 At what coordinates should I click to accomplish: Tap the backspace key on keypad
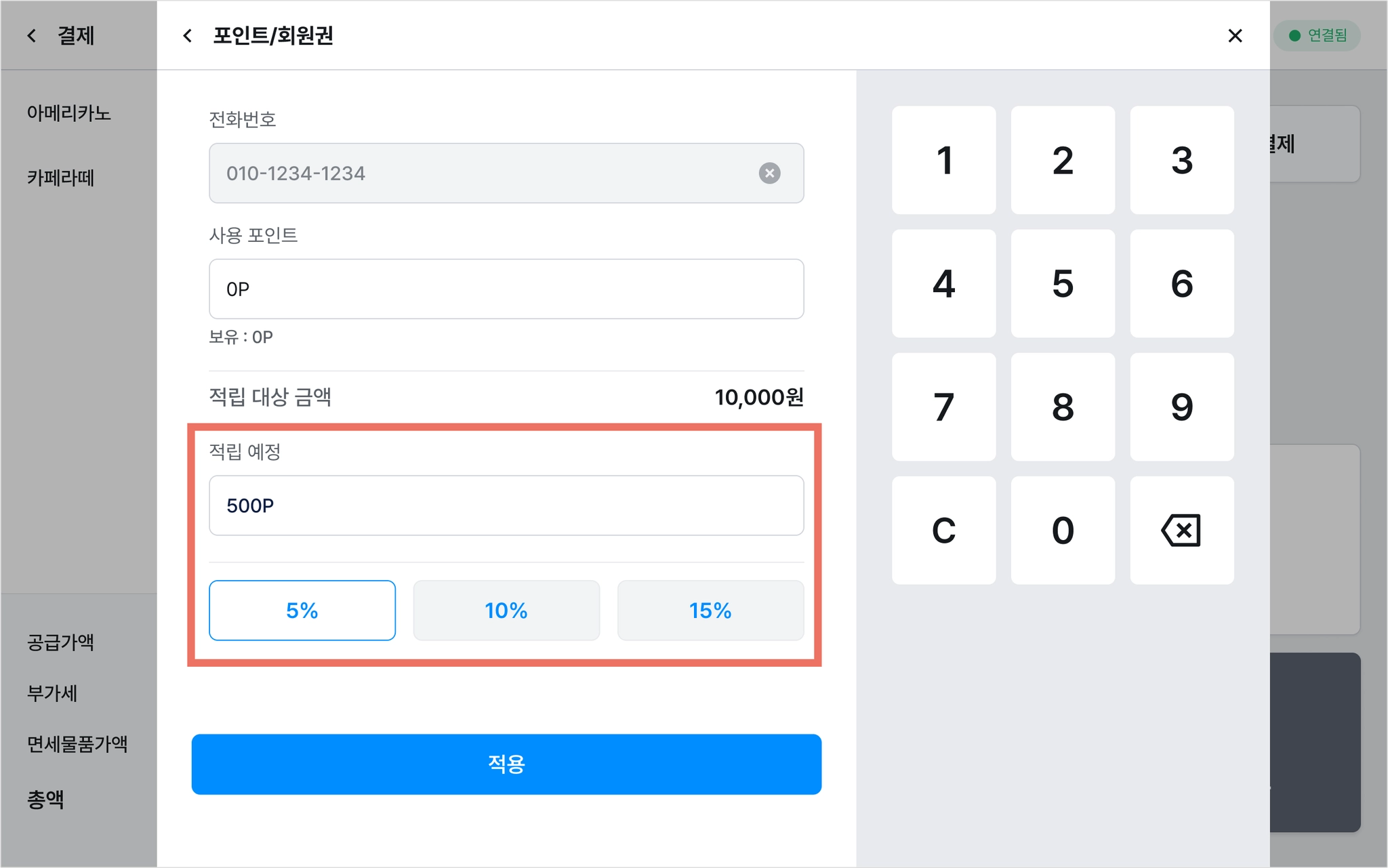click(1181, 530)
